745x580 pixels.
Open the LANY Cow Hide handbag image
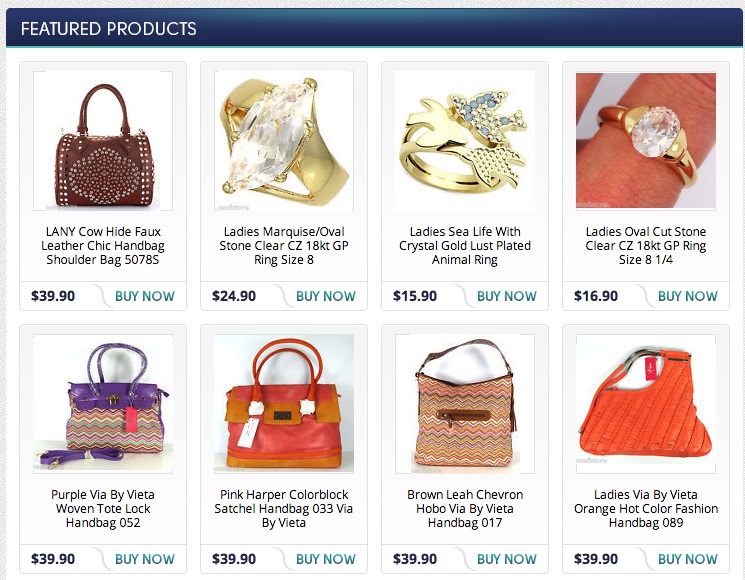103,141
